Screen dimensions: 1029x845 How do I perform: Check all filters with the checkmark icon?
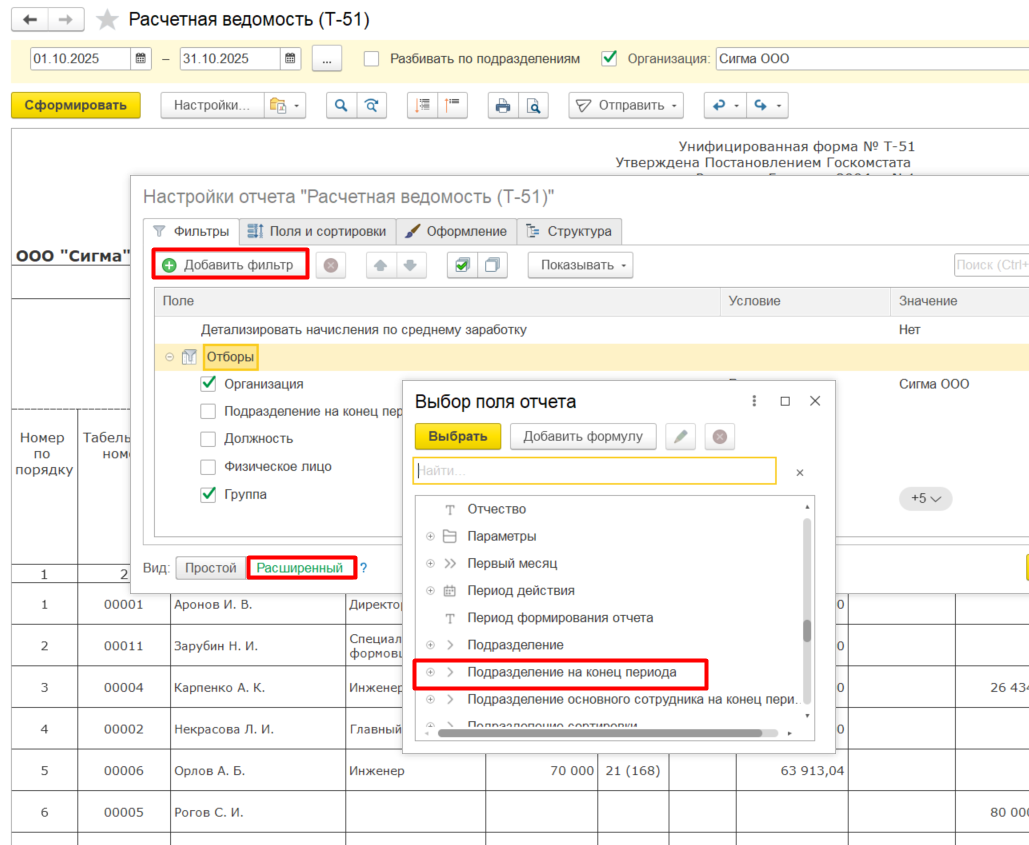click(462, 265)
